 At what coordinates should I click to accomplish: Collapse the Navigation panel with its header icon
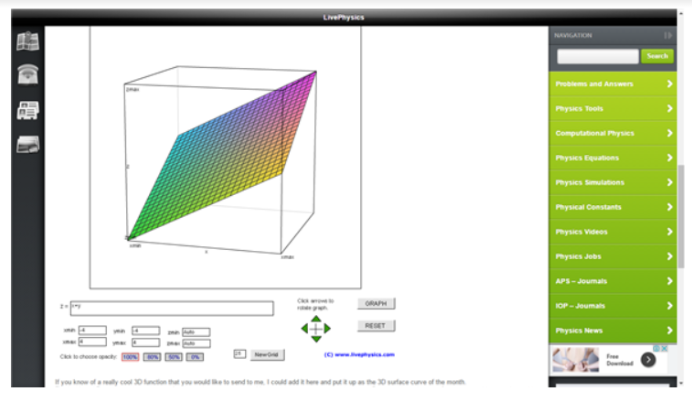(x=668, y=35)
